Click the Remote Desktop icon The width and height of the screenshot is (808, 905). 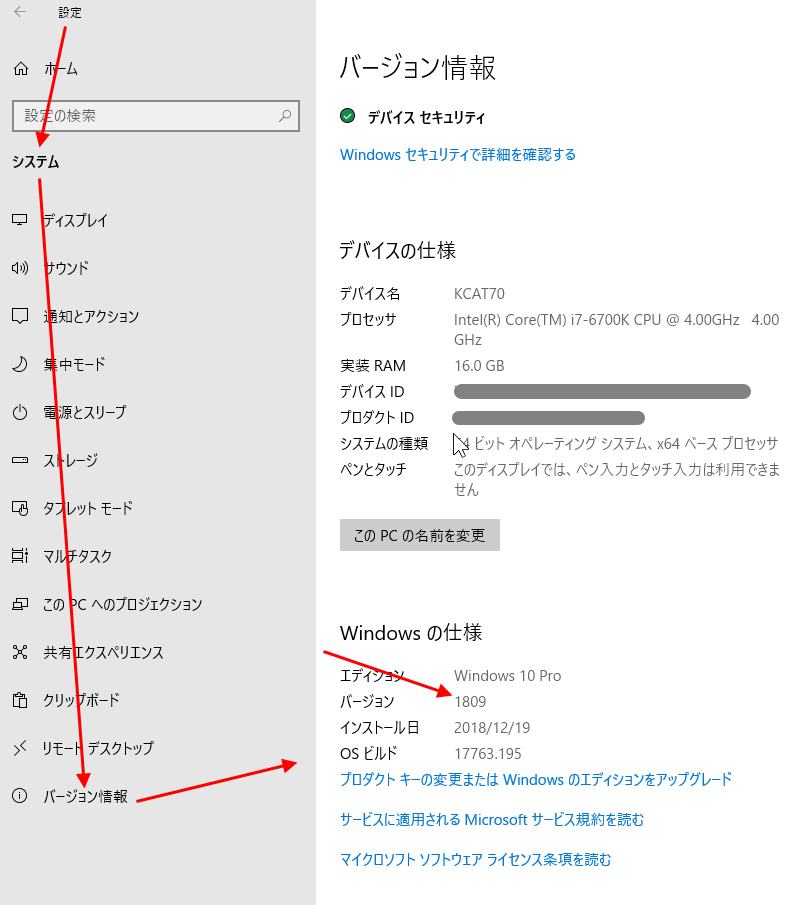(x=20, y=748)
